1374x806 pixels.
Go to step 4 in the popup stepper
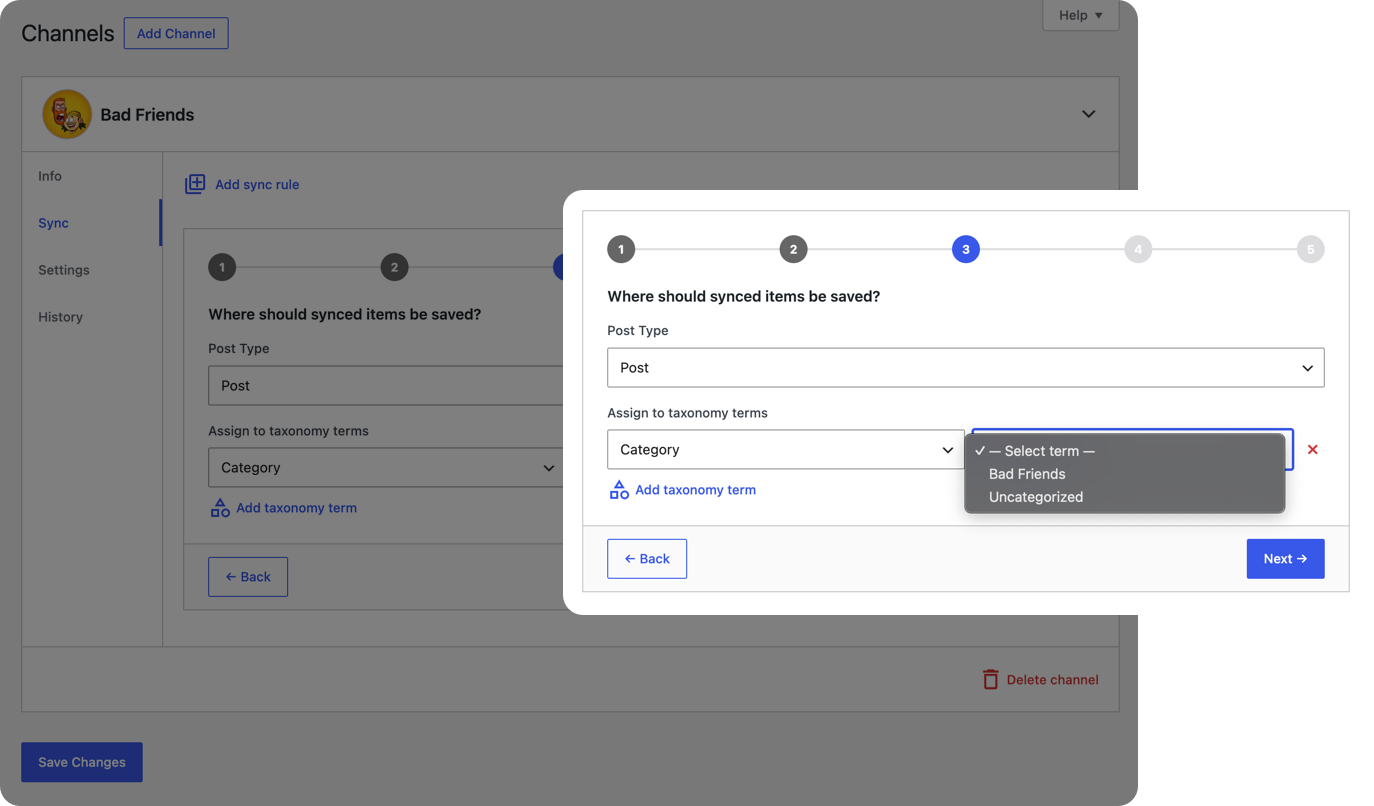[1138, 249]
